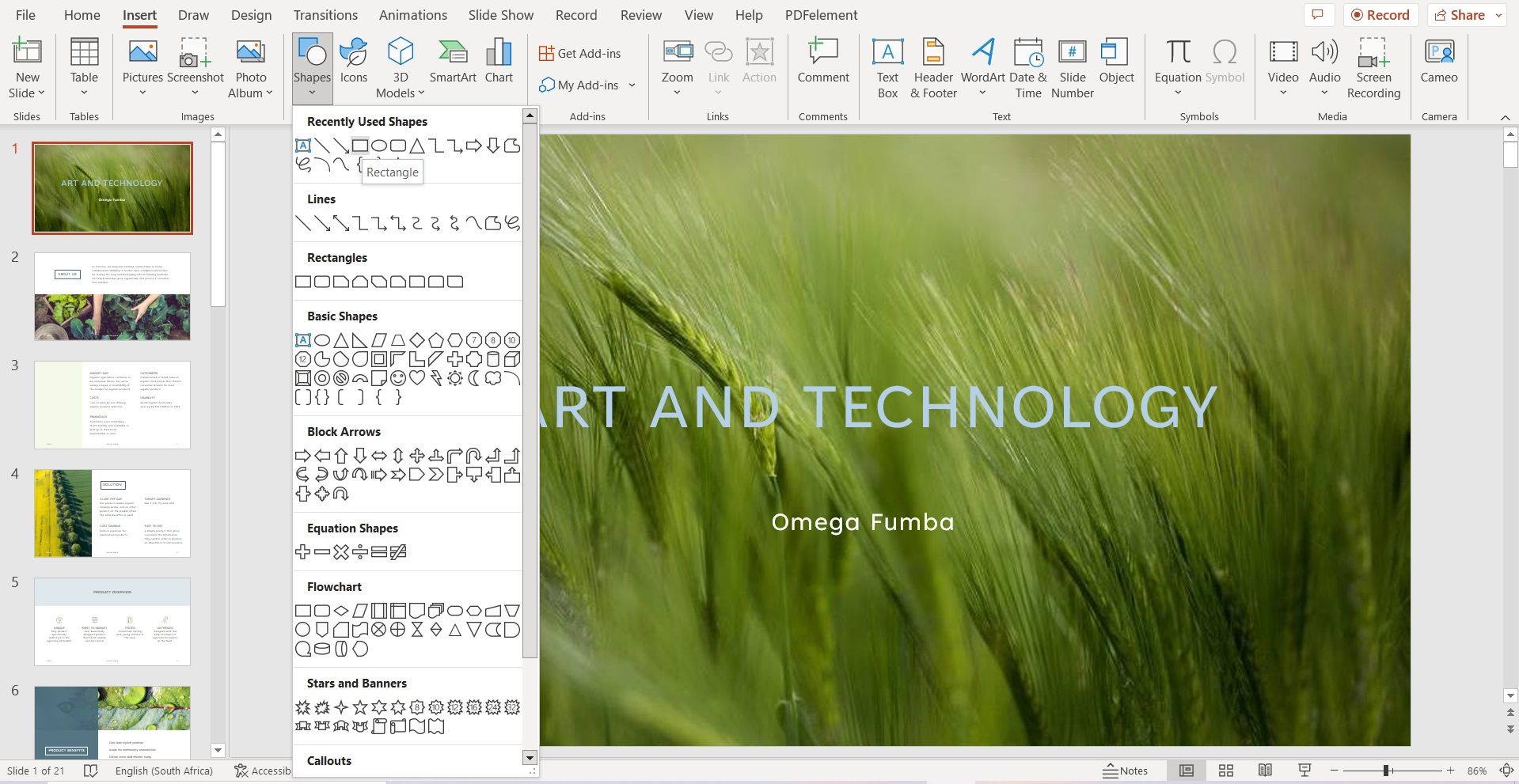Viewport: 1519px width, 784px height.
Task: Select slide 4 thumbnail in the panel
Action: [x=112, y=513]
